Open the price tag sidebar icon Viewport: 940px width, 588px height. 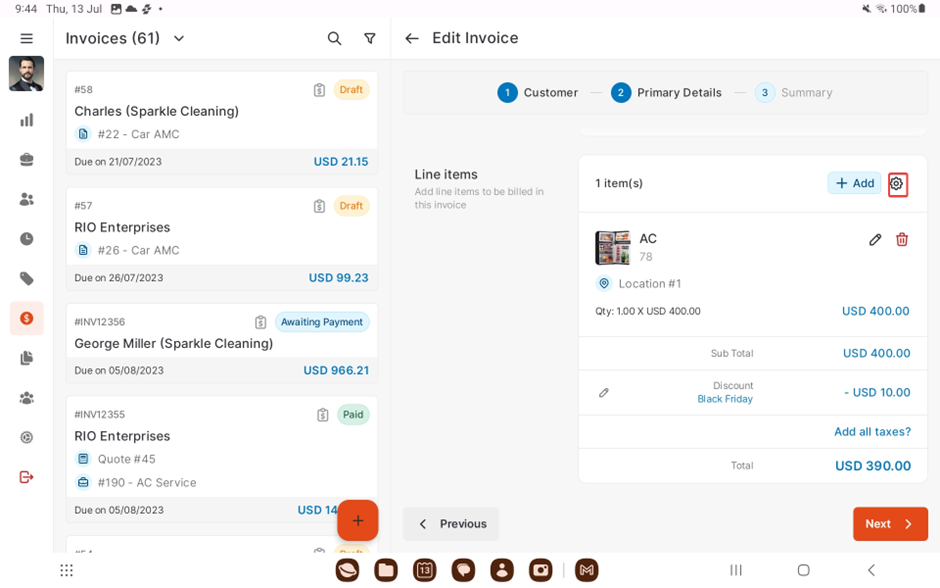26,278
